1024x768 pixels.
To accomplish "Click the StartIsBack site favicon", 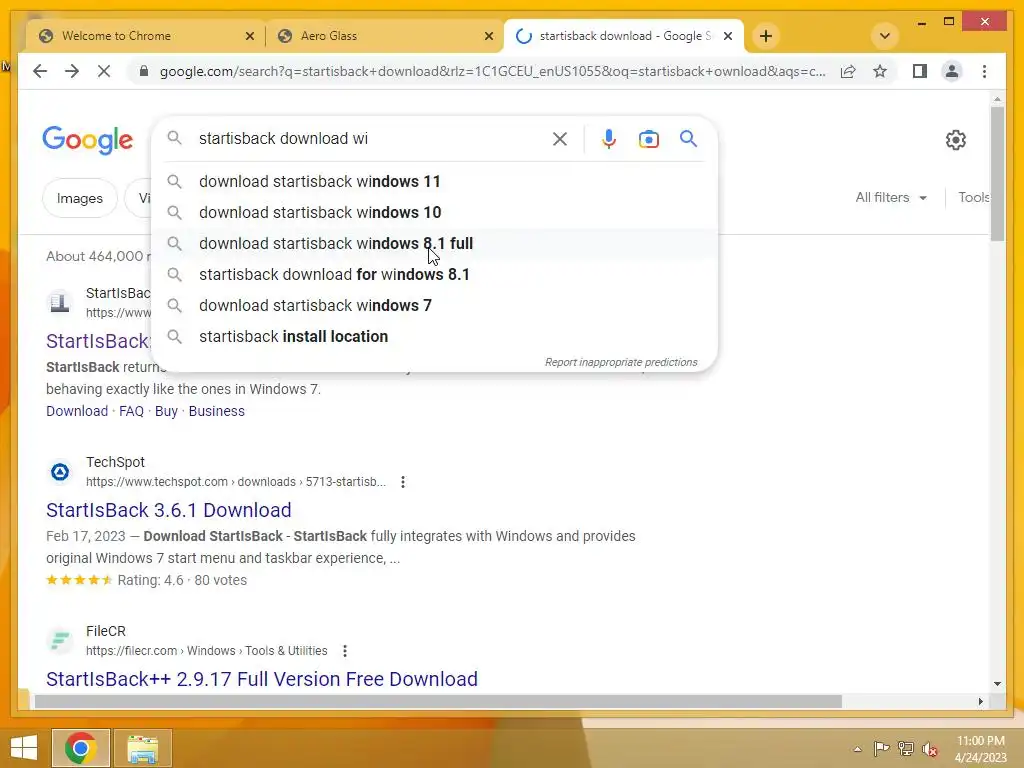I will pyautogui.click(x=60, y=302).
